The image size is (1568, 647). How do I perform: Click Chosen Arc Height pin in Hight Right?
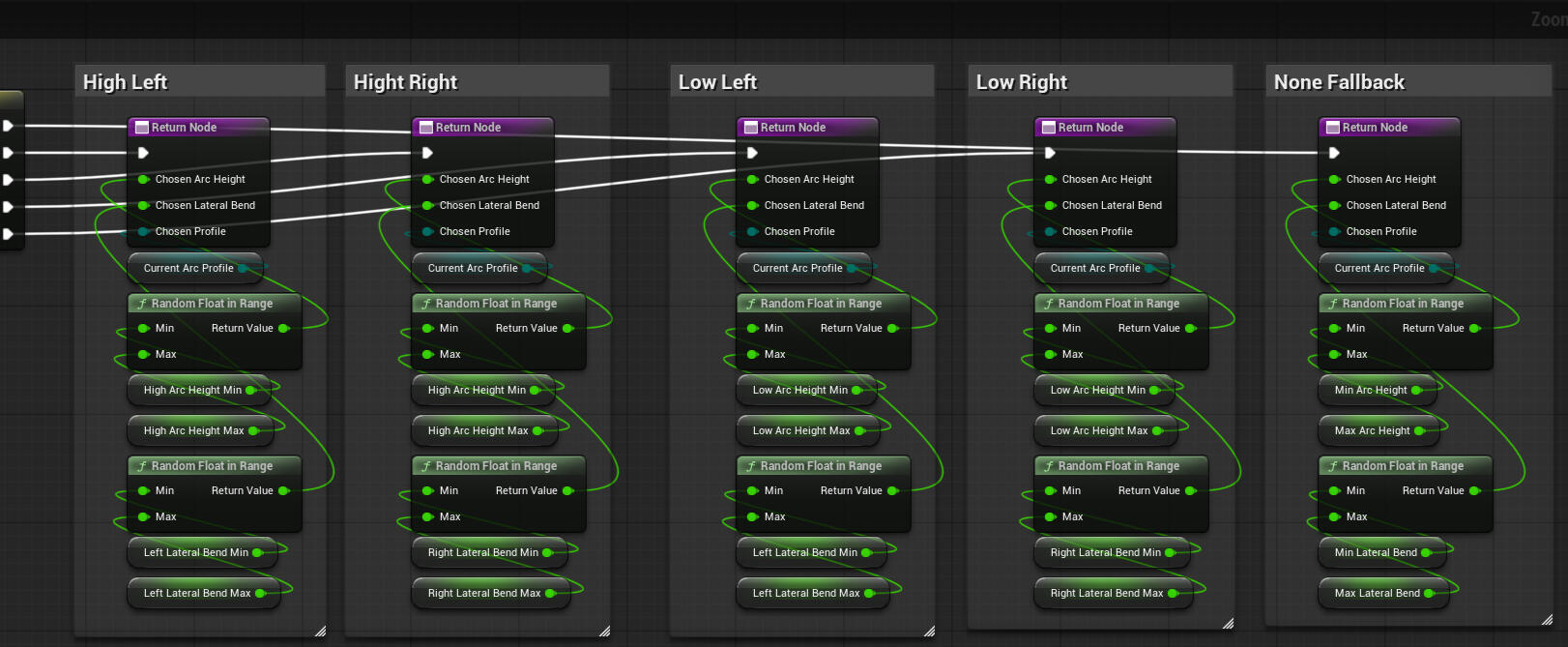[427, 179]
